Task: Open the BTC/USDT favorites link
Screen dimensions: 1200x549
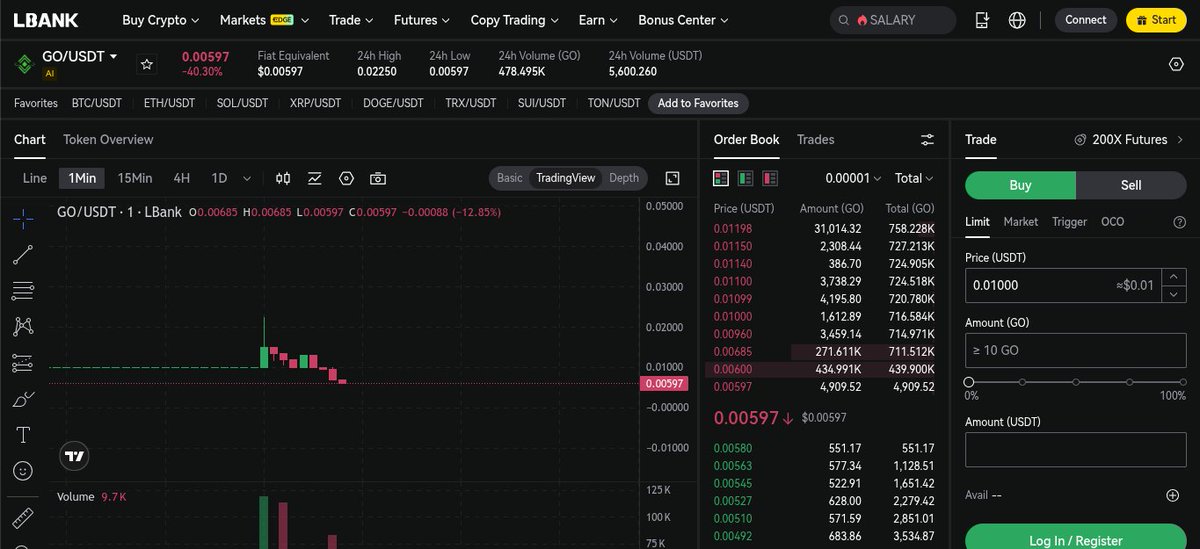Action: [97, 103]
